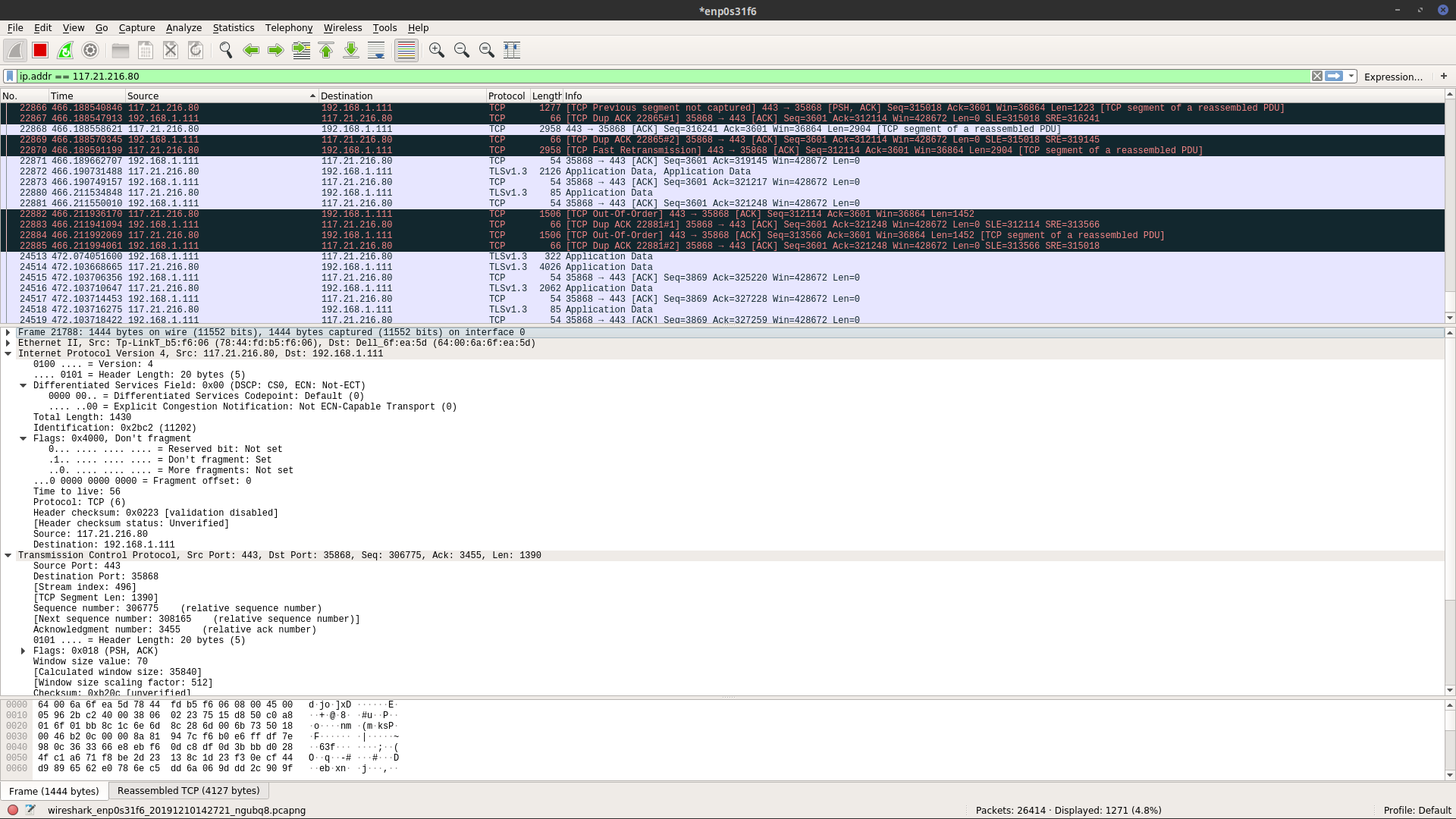1456x819 pixels.
Task: Open capture options gear icon
Action: point(90,50)
